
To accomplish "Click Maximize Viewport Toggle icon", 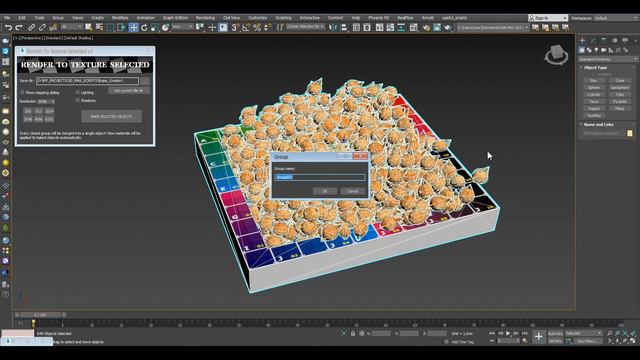I will (633, 340).
